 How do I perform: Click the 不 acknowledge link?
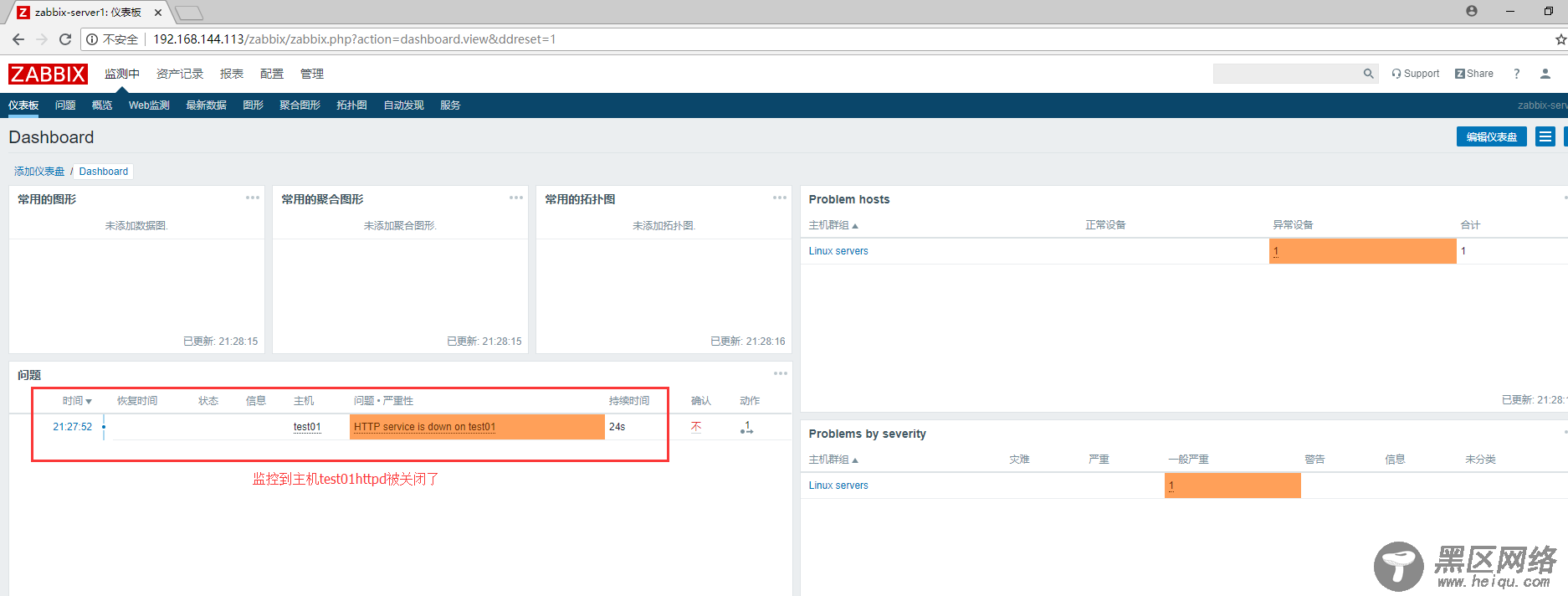[x=696, y=427]
